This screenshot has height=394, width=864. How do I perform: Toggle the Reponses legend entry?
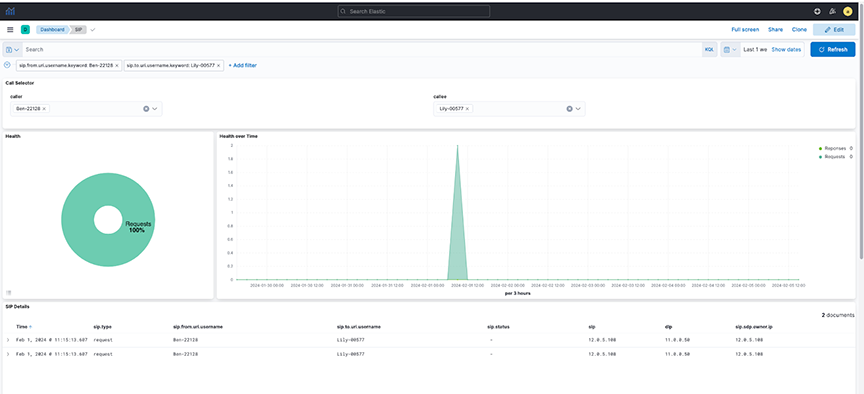(835, 148)
